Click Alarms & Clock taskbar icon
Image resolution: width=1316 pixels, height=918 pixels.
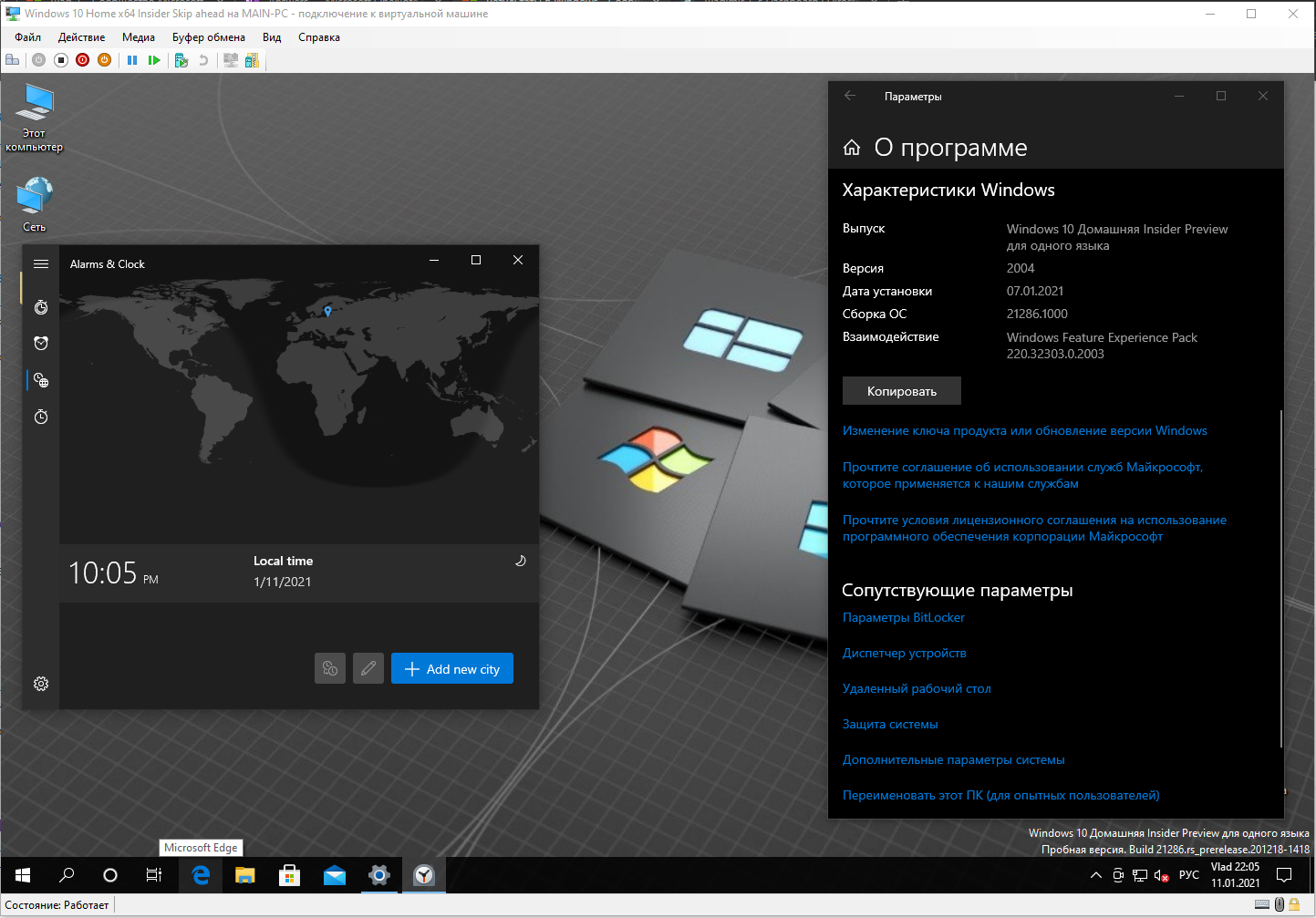[424, 875]
